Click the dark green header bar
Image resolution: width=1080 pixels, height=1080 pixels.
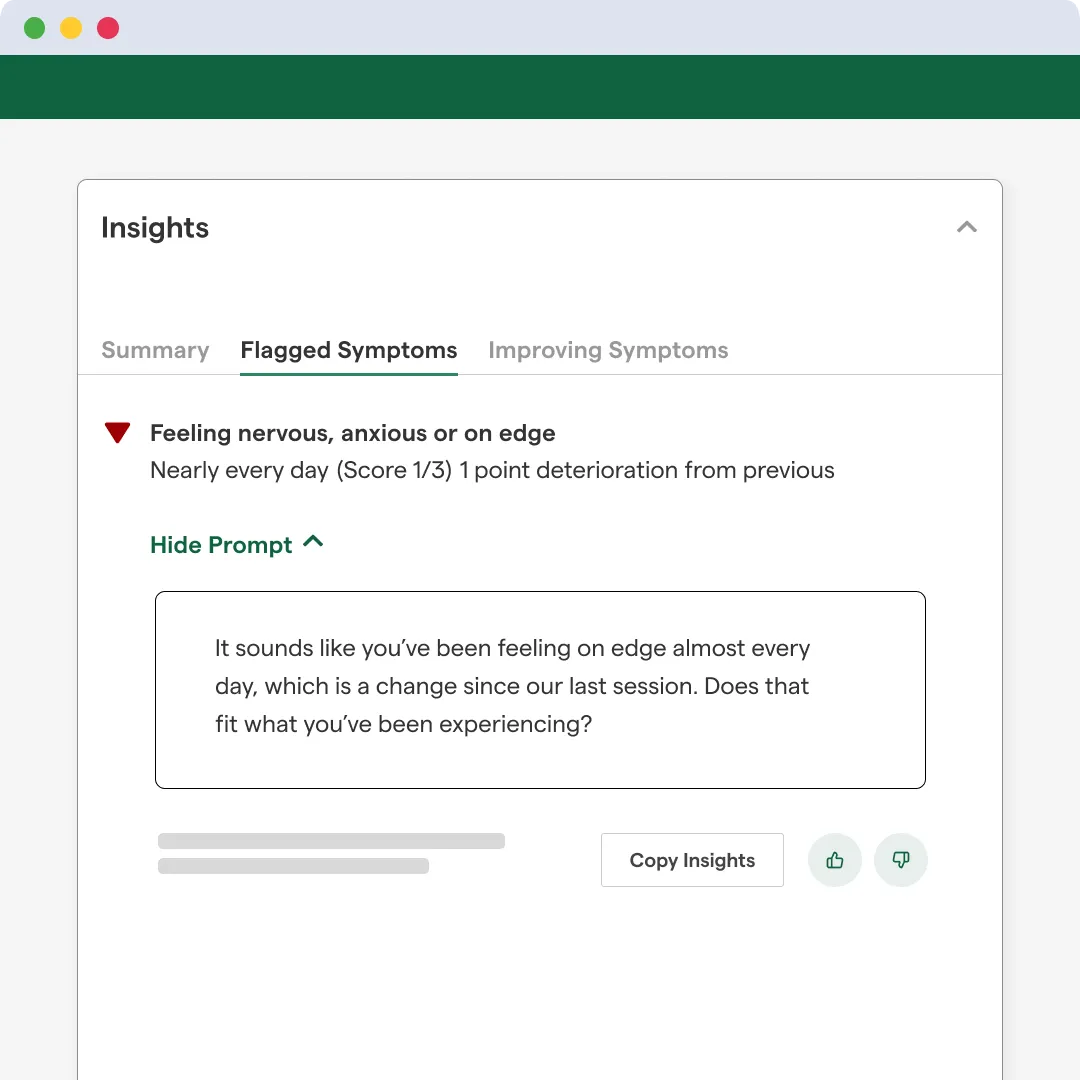(x=540, y=87)
